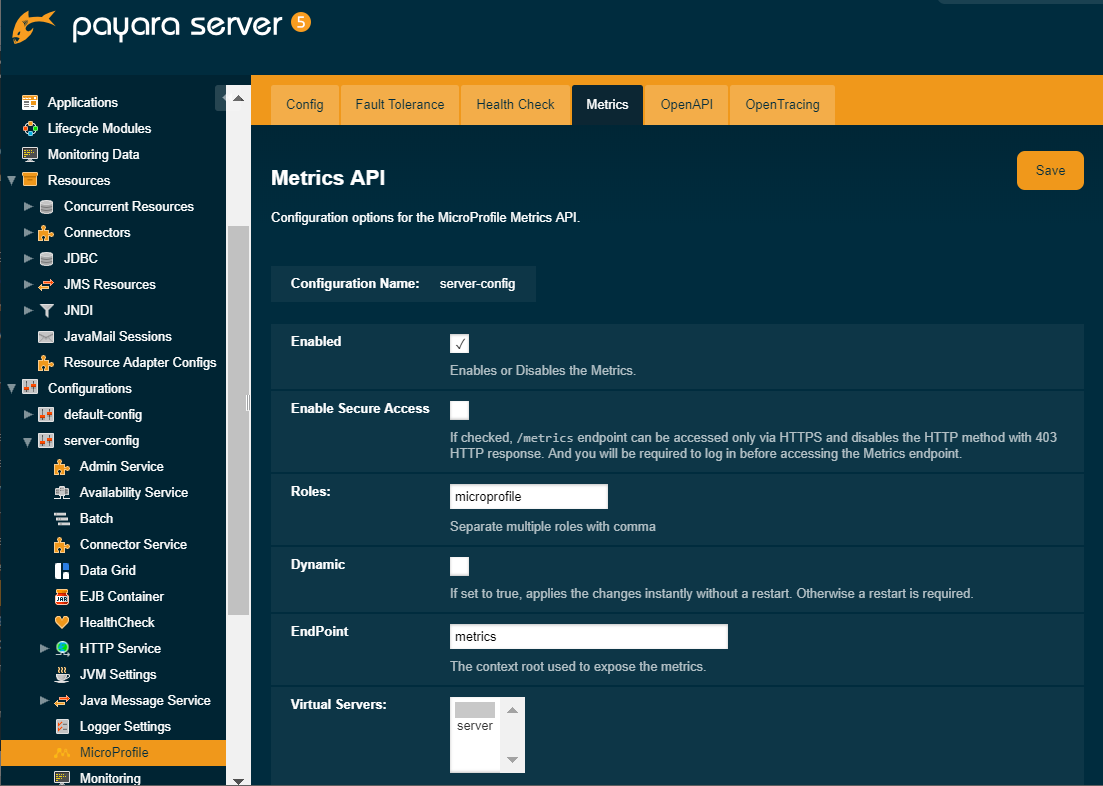Click the default-config icon

pyautogui.click(x=46, y=414)
